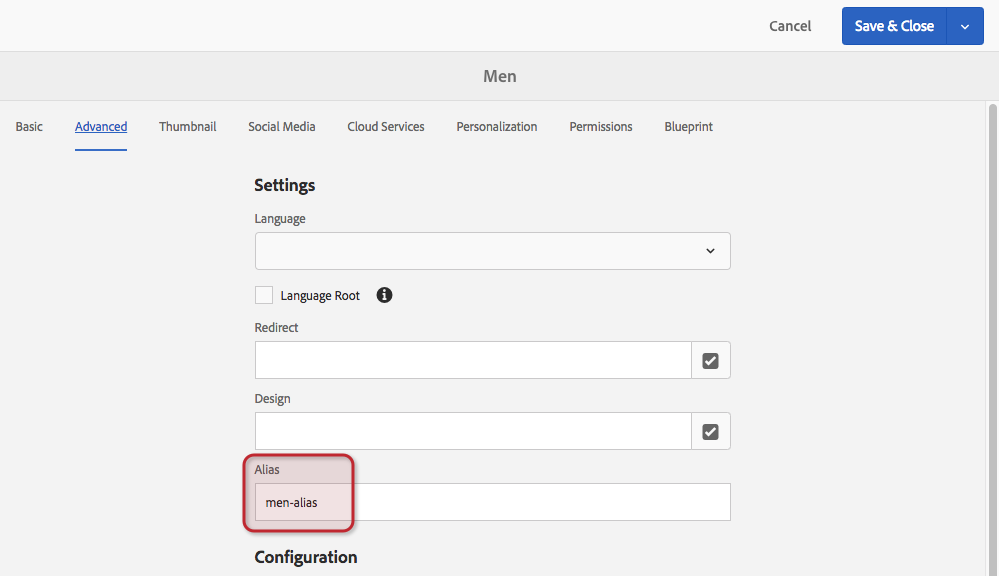Switch to the Personalization tab

click(497, 127)
